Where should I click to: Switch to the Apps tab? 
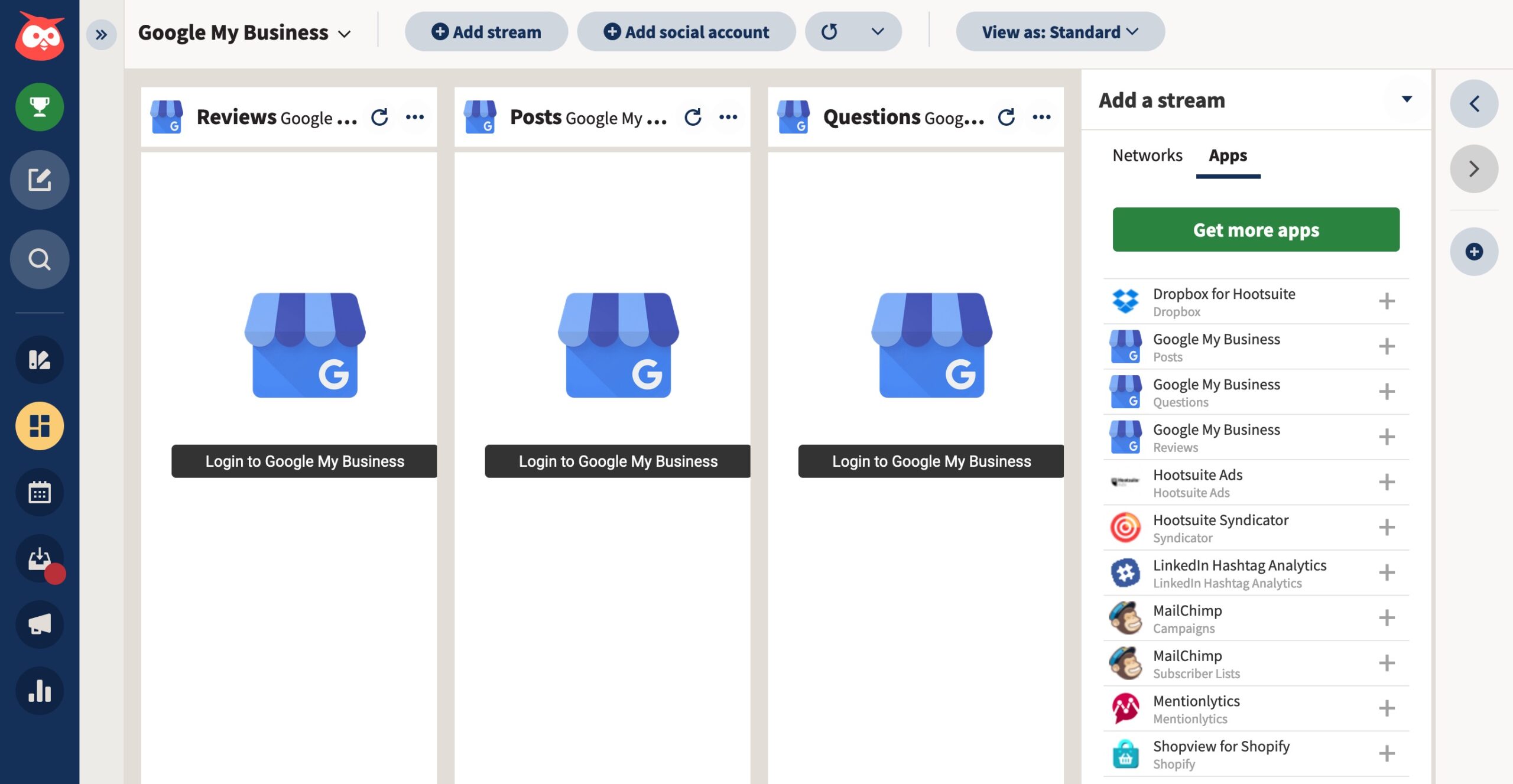1228,155
